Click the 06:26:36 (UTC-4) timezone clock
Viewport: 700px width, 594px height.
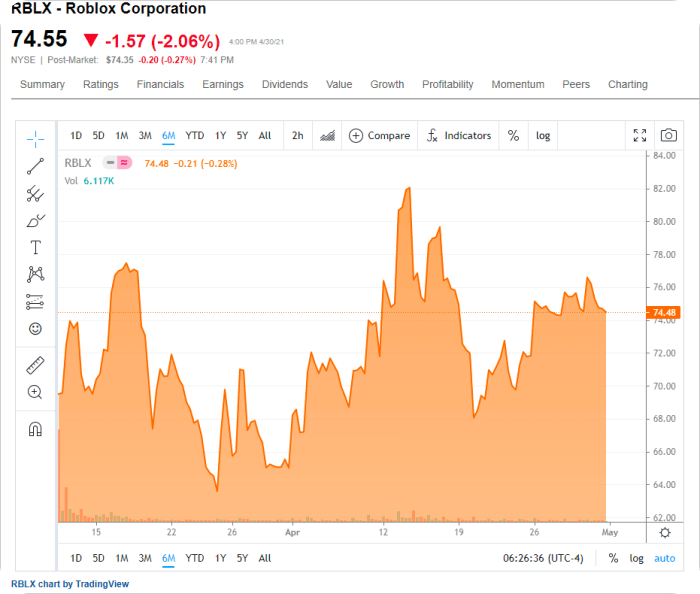pyautogui.click(x=543, y=558)
